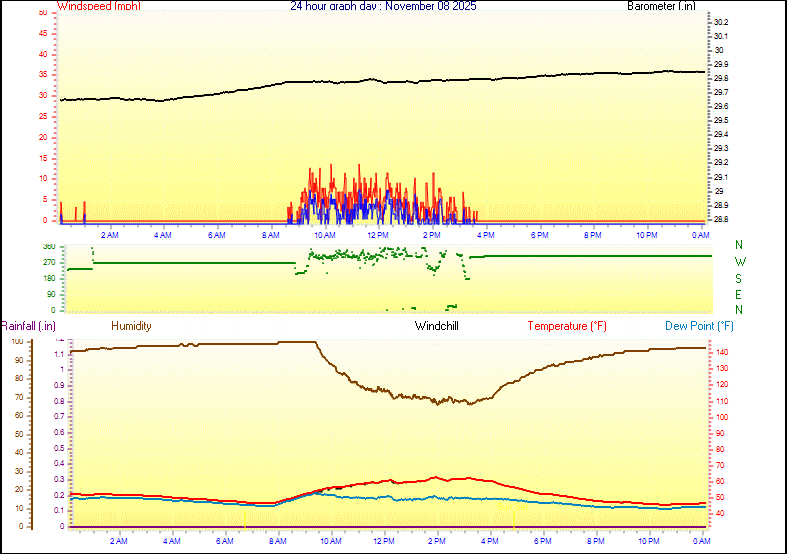Click the 24 hour graph day title
Viewport: 798px width, 554px height.
(383, 6)
